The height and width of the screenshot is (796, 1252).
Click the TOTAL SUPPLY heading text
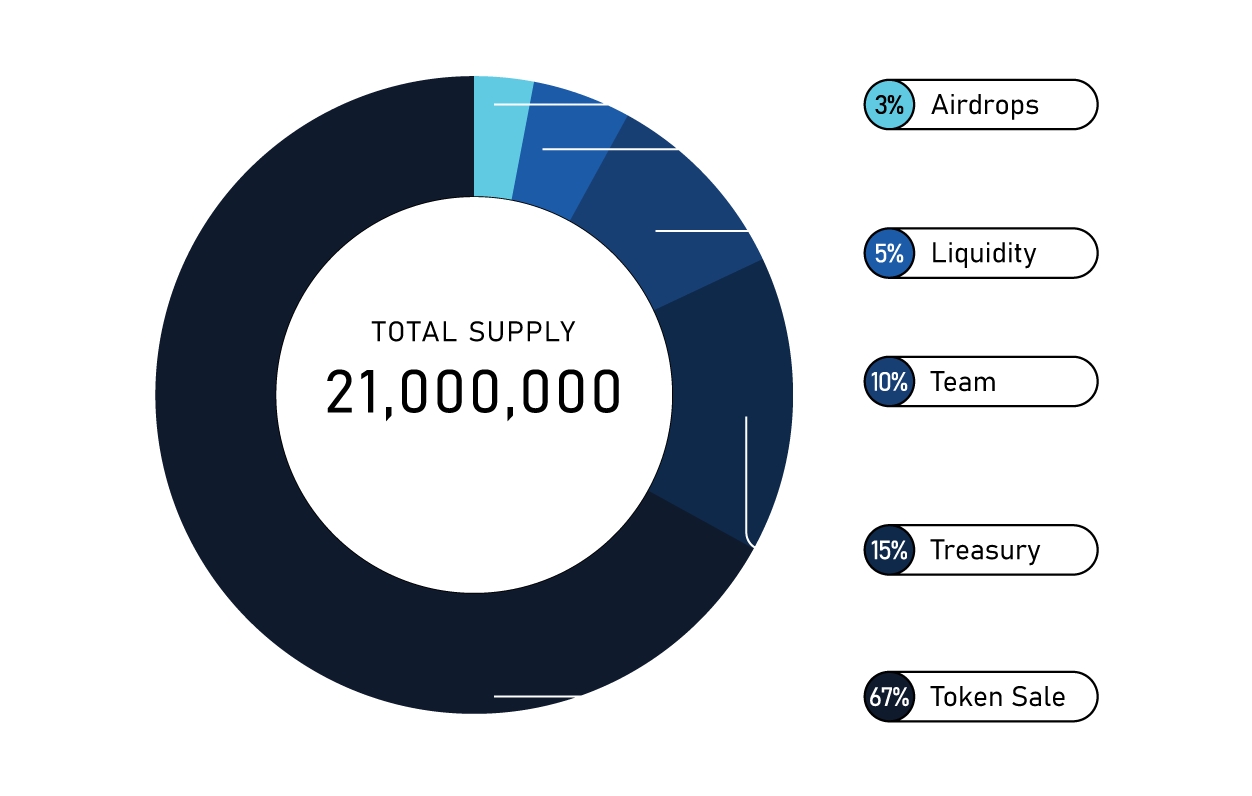point(473,332)
